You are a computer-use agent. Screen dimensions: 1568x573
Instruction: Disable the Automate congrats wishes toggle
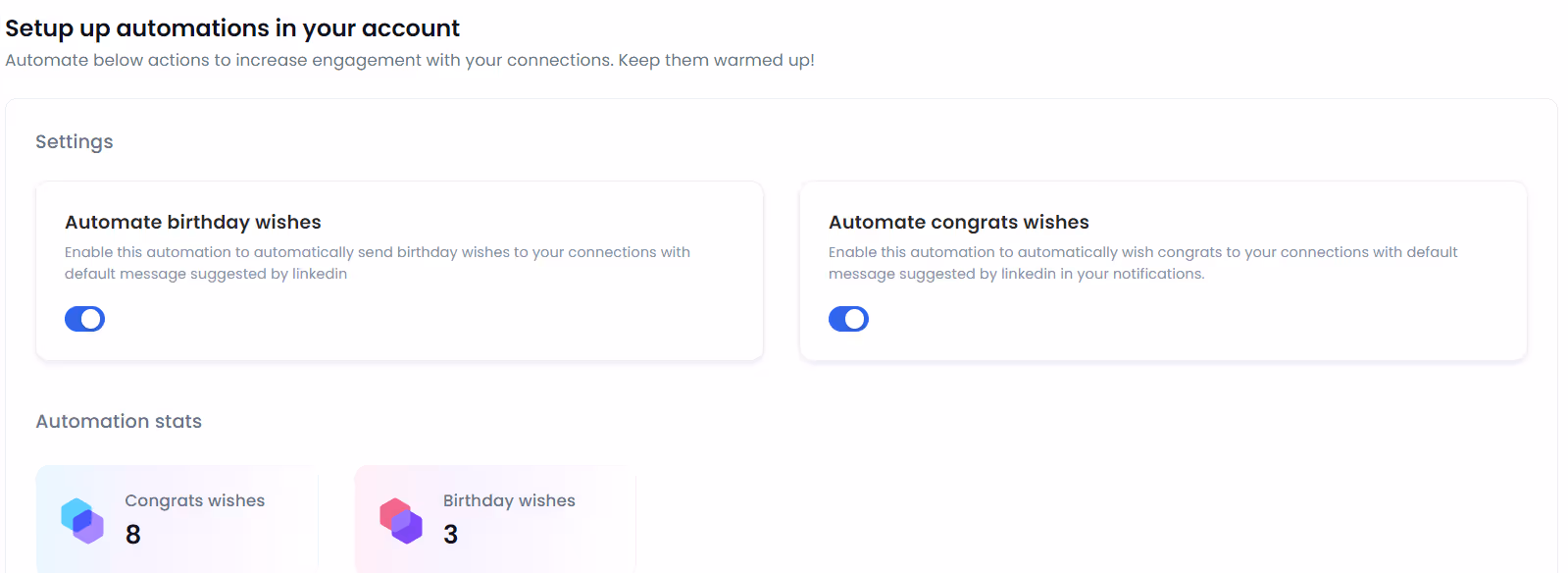click(x=848, y=318)
